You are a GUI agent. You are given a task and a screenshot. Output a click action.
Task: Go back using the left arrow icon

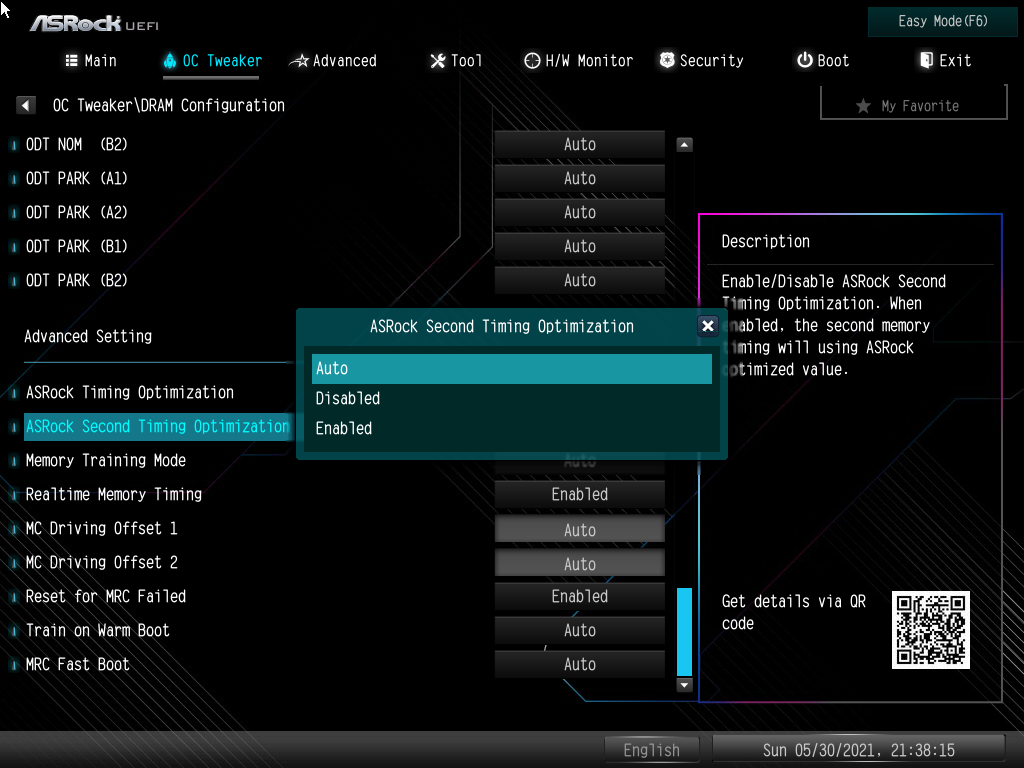(x=25, y=105)
